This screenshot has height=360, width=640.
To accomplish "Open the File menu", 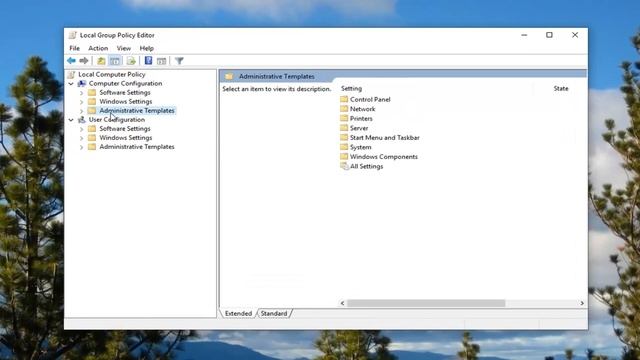I will 75,48.
